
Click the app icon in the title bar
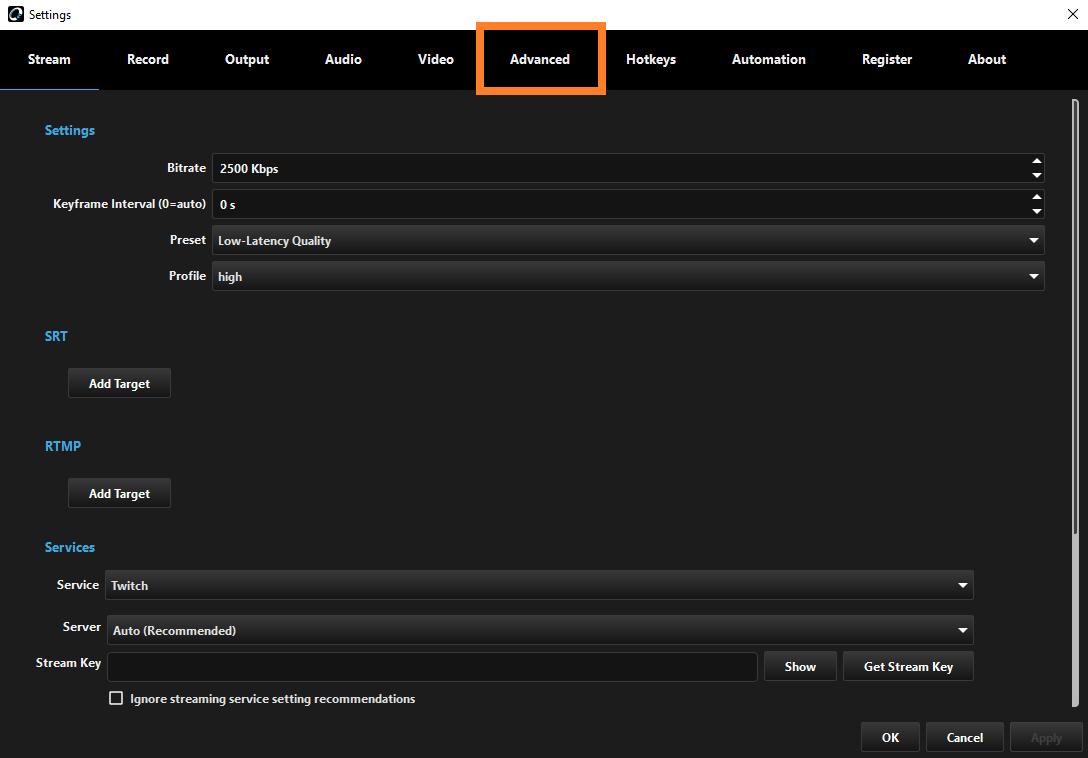(x=15, y=15)
